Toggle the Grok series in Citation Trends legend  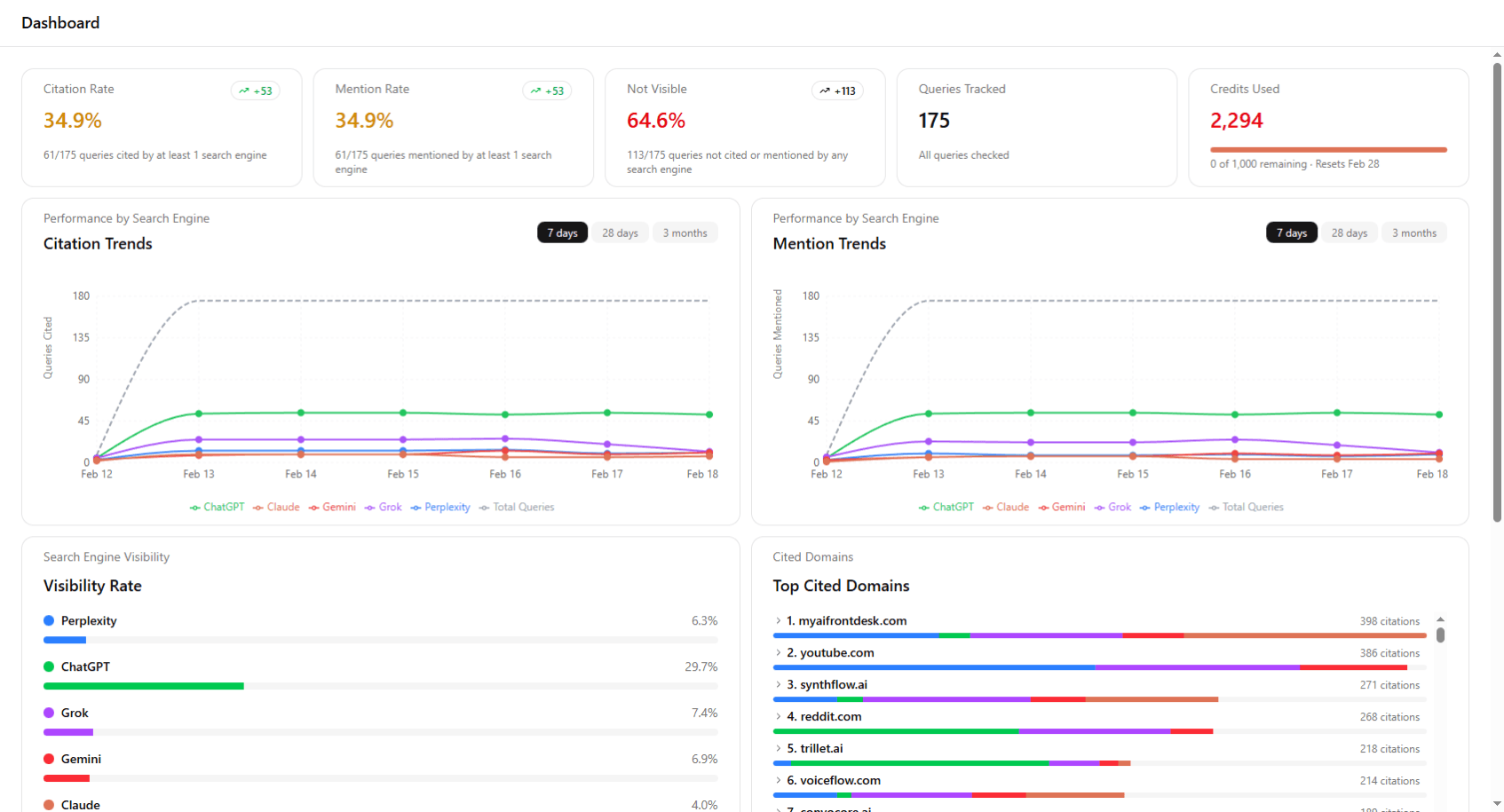point(383,507)
